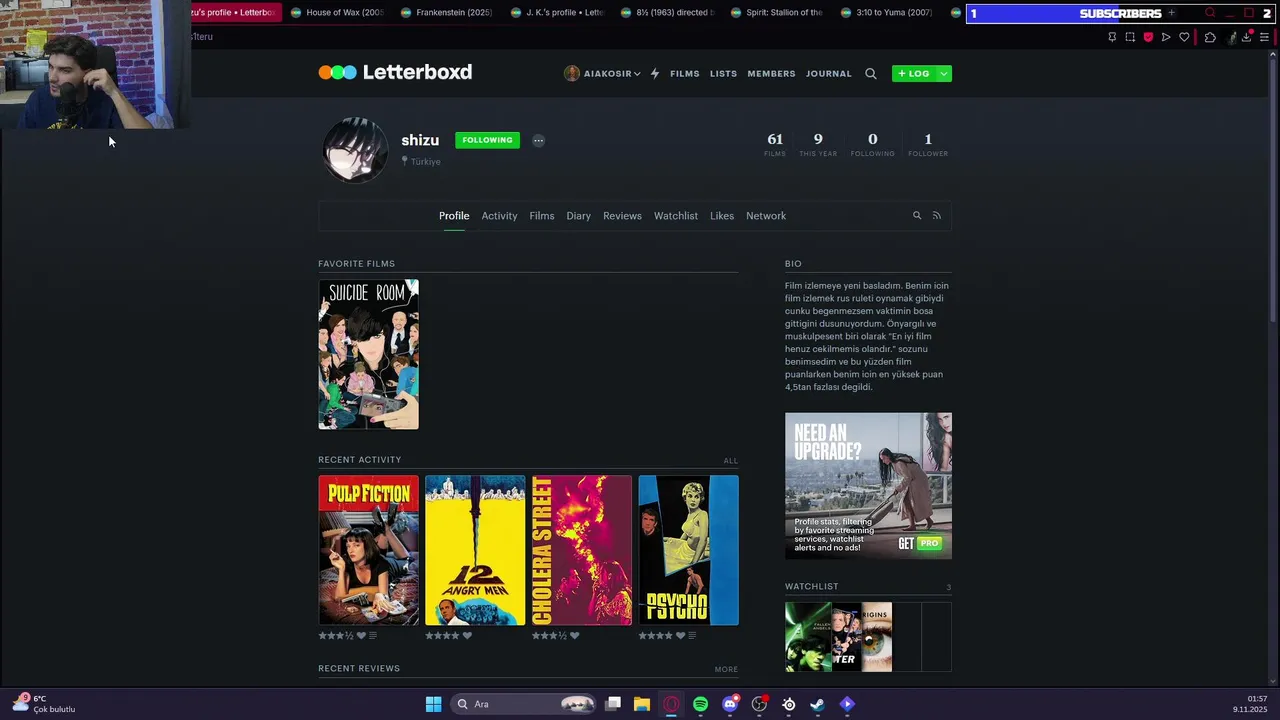This screenshot has width=1280, height=720.
Task: Click the snapshot capture icon in browser toolbar
Action: [x=1130, y=37]
